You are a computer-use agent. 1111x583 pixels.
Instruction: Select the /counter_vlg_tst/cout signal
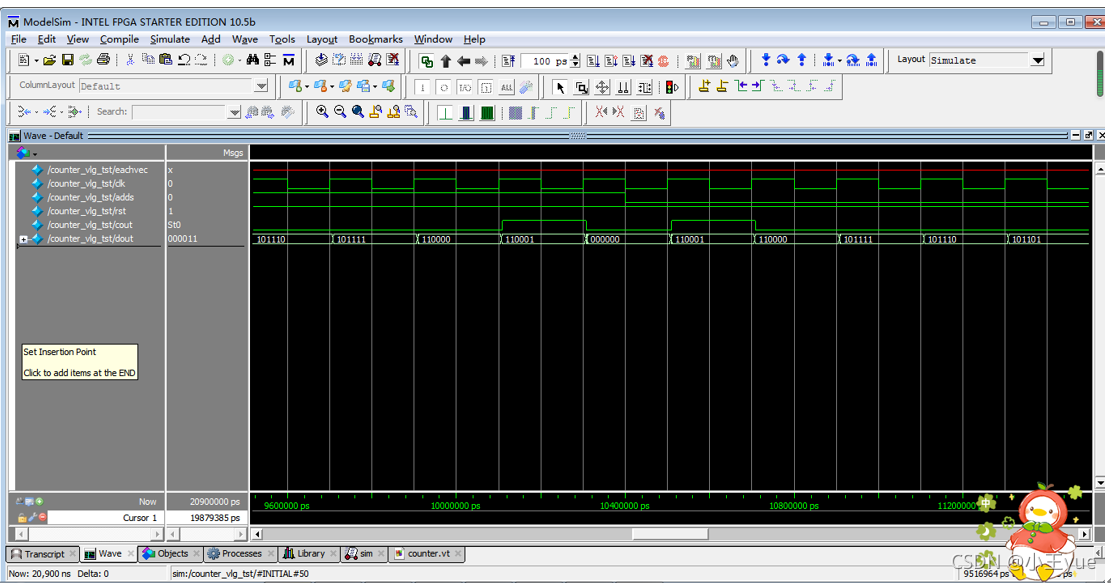[90, 225]
